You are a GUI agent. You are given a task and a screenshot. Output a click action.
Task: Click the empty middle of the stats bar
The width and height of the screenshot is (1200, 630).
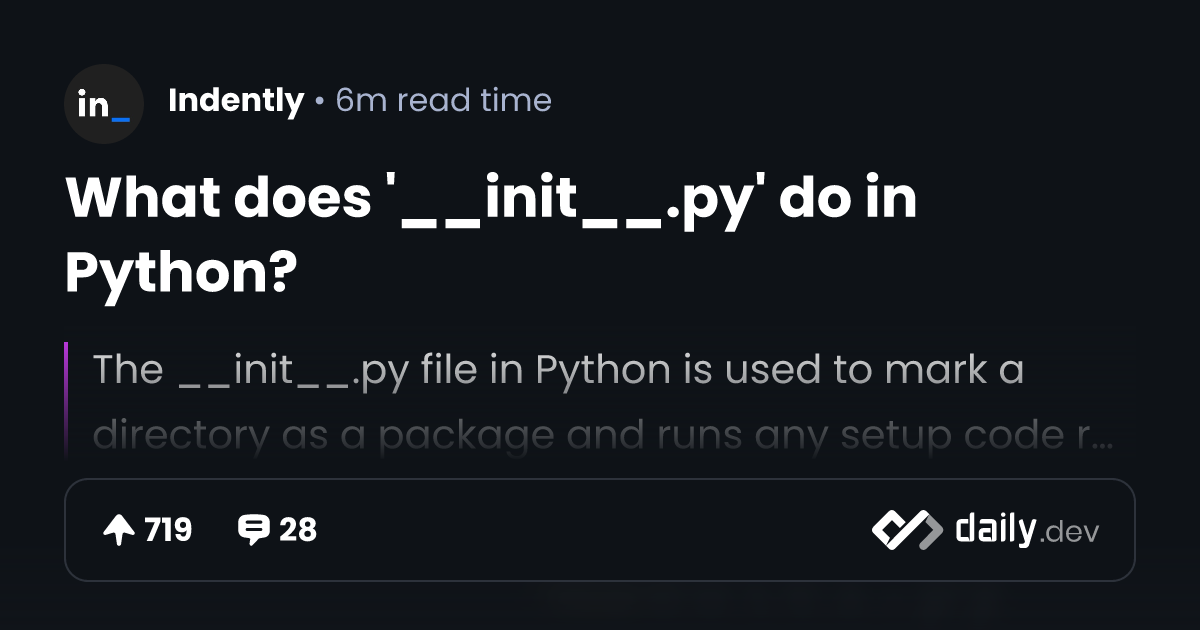590,530
